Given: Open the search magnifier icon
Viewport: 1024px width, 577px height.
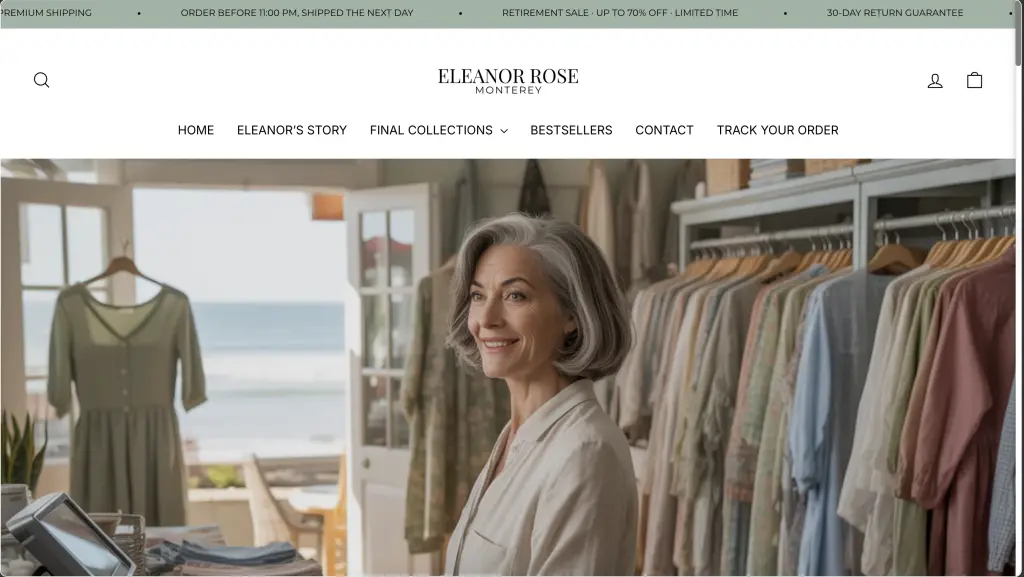Looking at the screenshot, I should [x=41, y=80].
